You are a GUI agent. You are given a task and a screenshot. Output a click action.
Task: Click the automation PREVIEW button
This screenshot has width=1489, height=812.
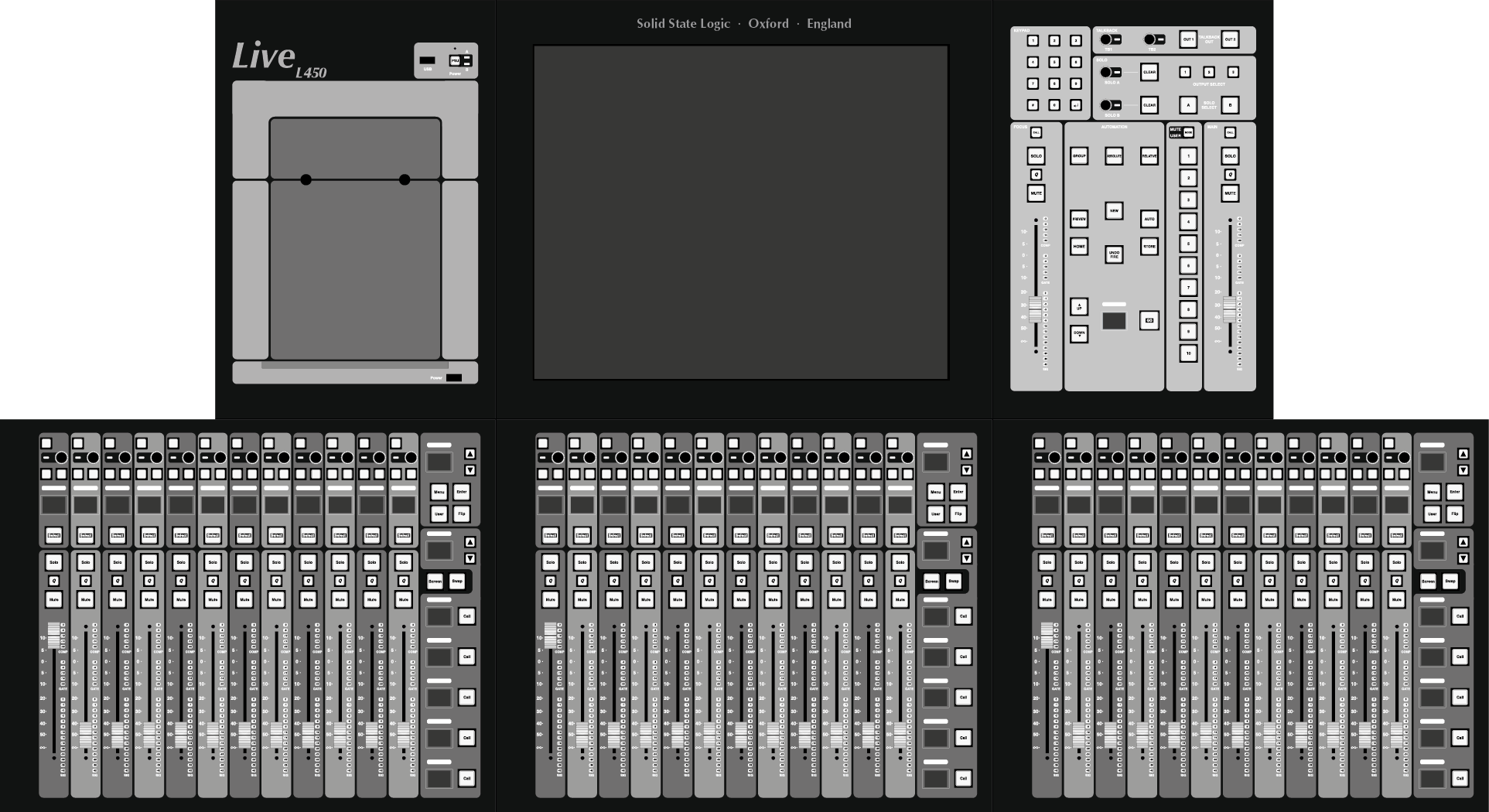click(1079, 220)
